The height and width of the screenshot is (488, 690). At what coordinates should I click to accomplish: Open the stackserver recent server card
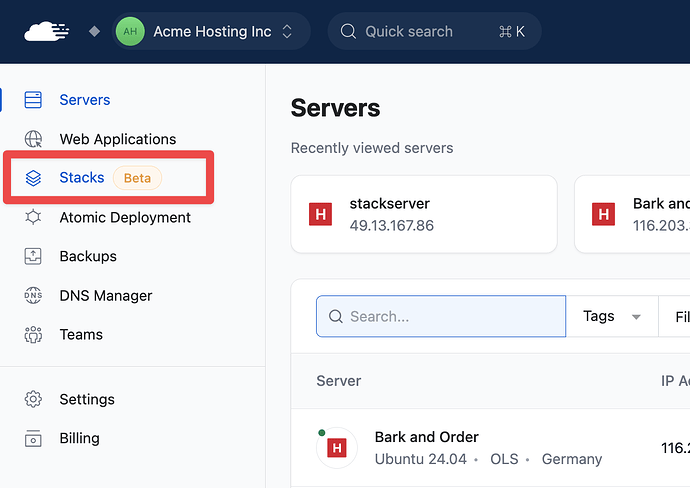[424, 214]
